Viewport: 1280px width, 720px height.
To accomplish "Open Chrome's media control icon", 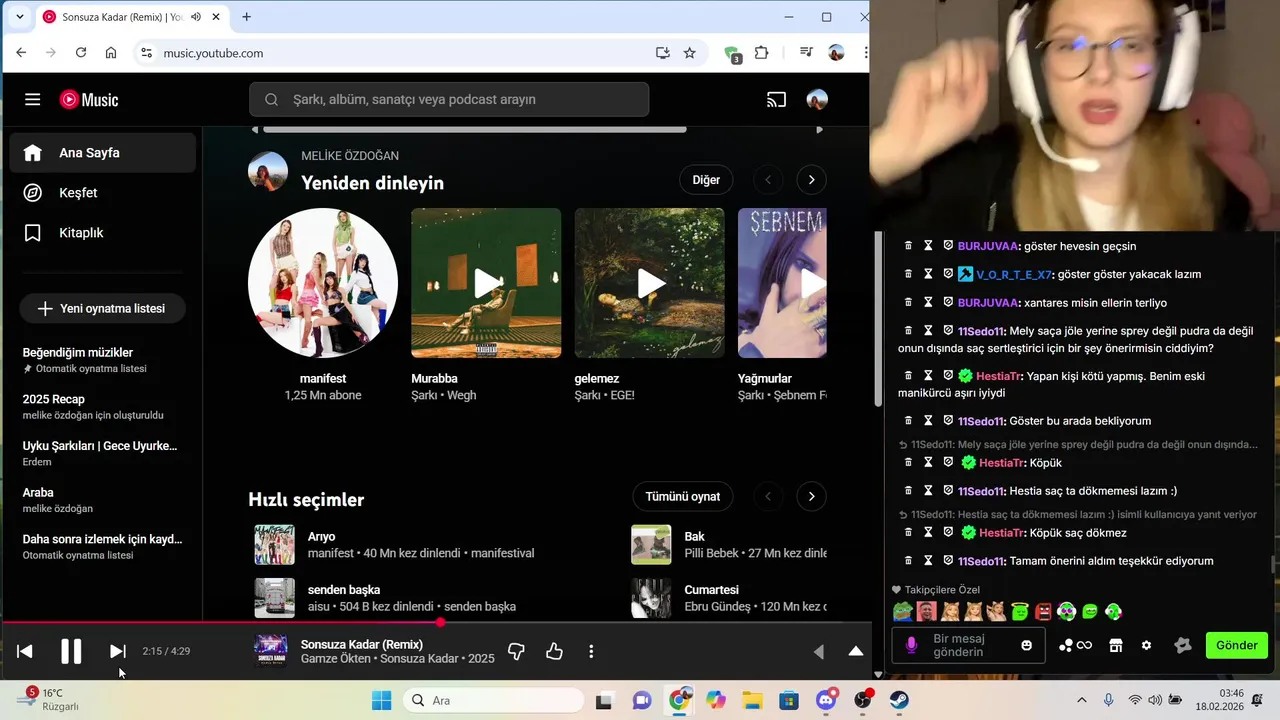I will pyautogui.click(x=806, y=53).
